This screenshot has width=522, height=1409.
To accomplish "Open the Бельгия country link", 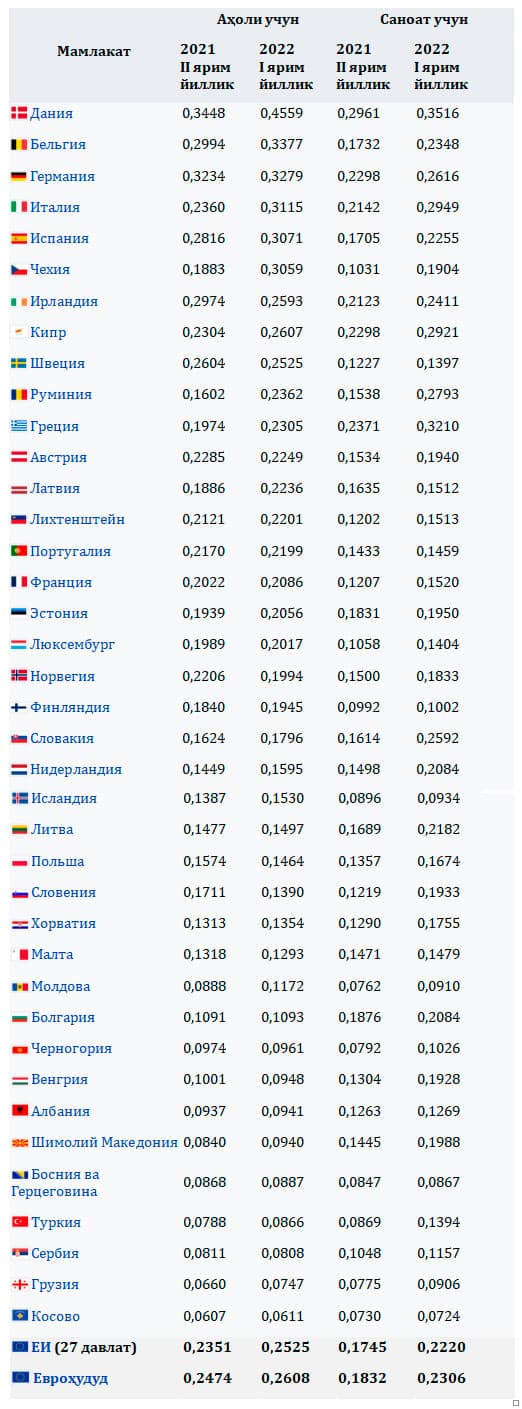I will [x=58, y=144].
